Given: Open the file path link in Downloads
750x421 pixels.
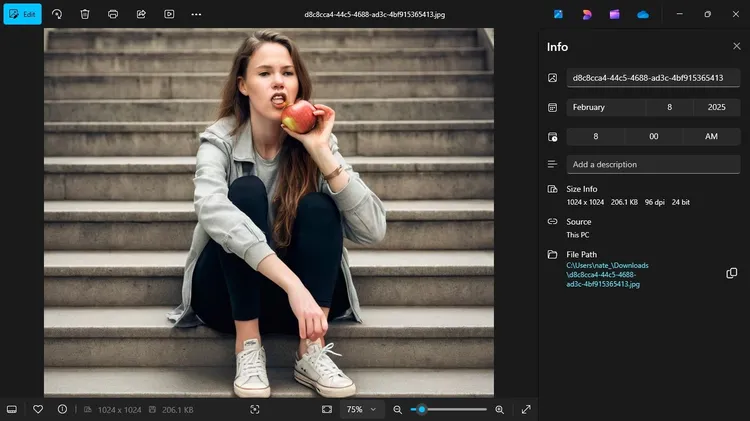Looking at the screenshot, I should (607, 275).
